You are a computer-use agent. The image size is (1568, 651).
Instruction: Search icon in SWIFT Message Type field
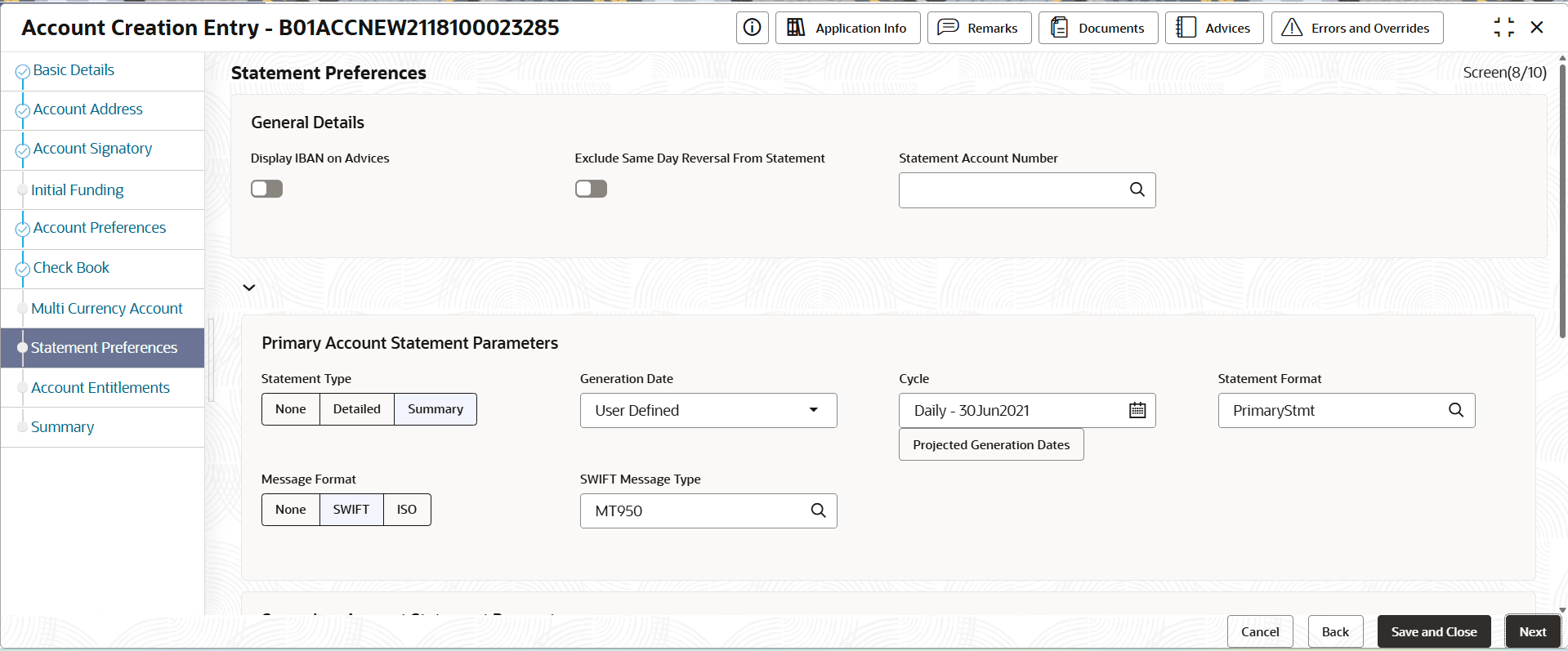[x=818, y=511]
